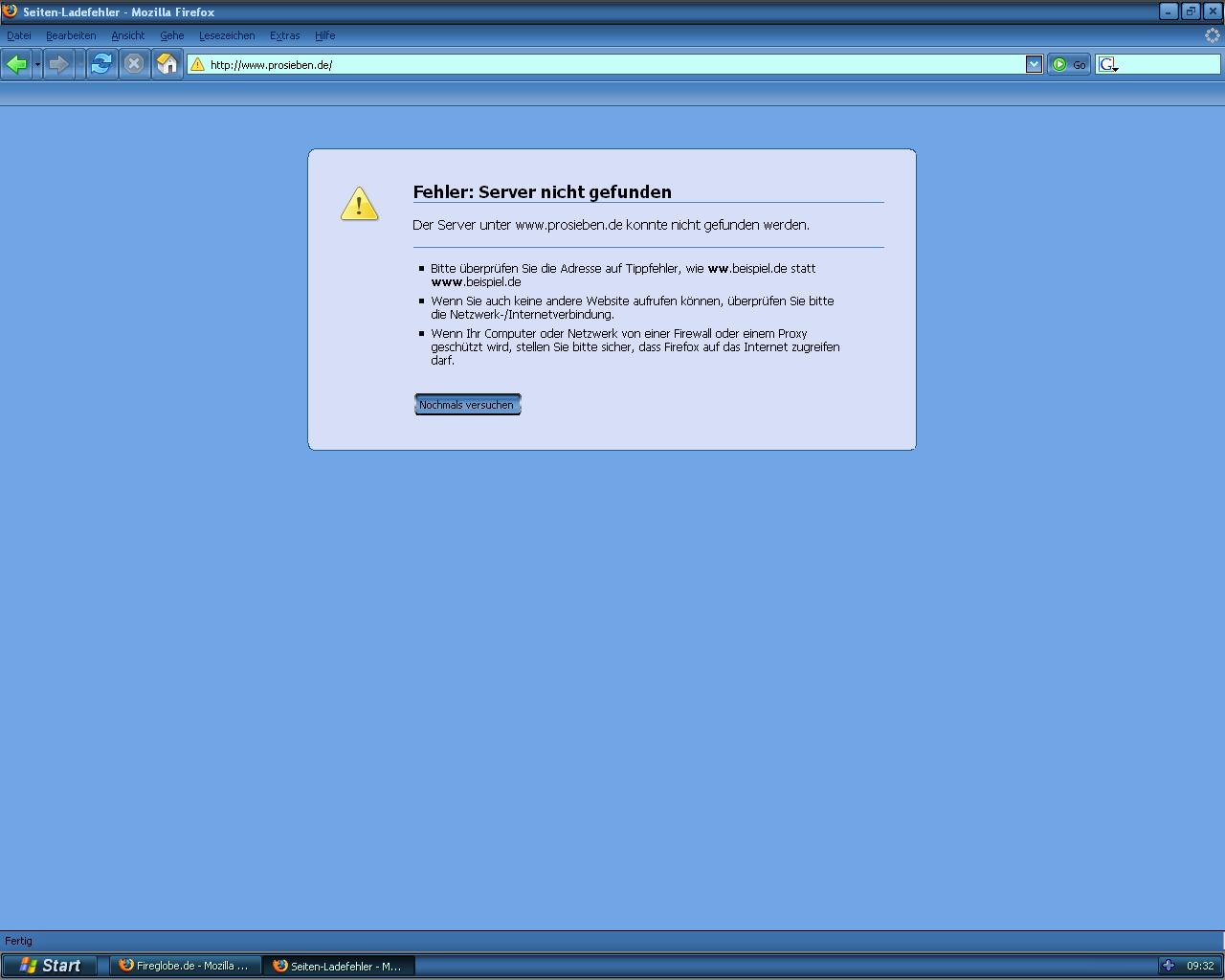Restore down the Firefox window

pos(1191,11)
